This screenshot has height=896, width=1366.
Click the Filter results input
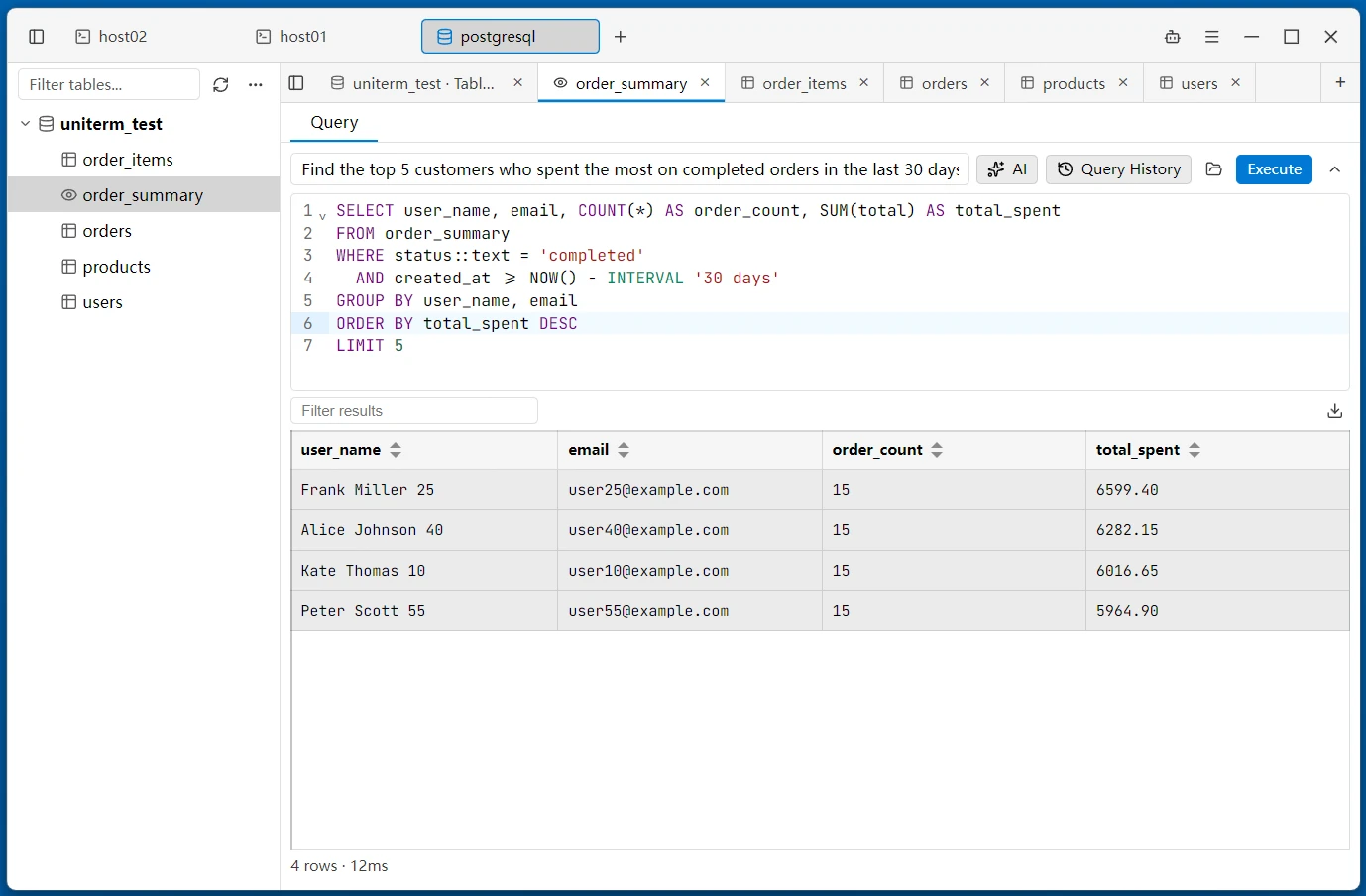click(414, 411)
